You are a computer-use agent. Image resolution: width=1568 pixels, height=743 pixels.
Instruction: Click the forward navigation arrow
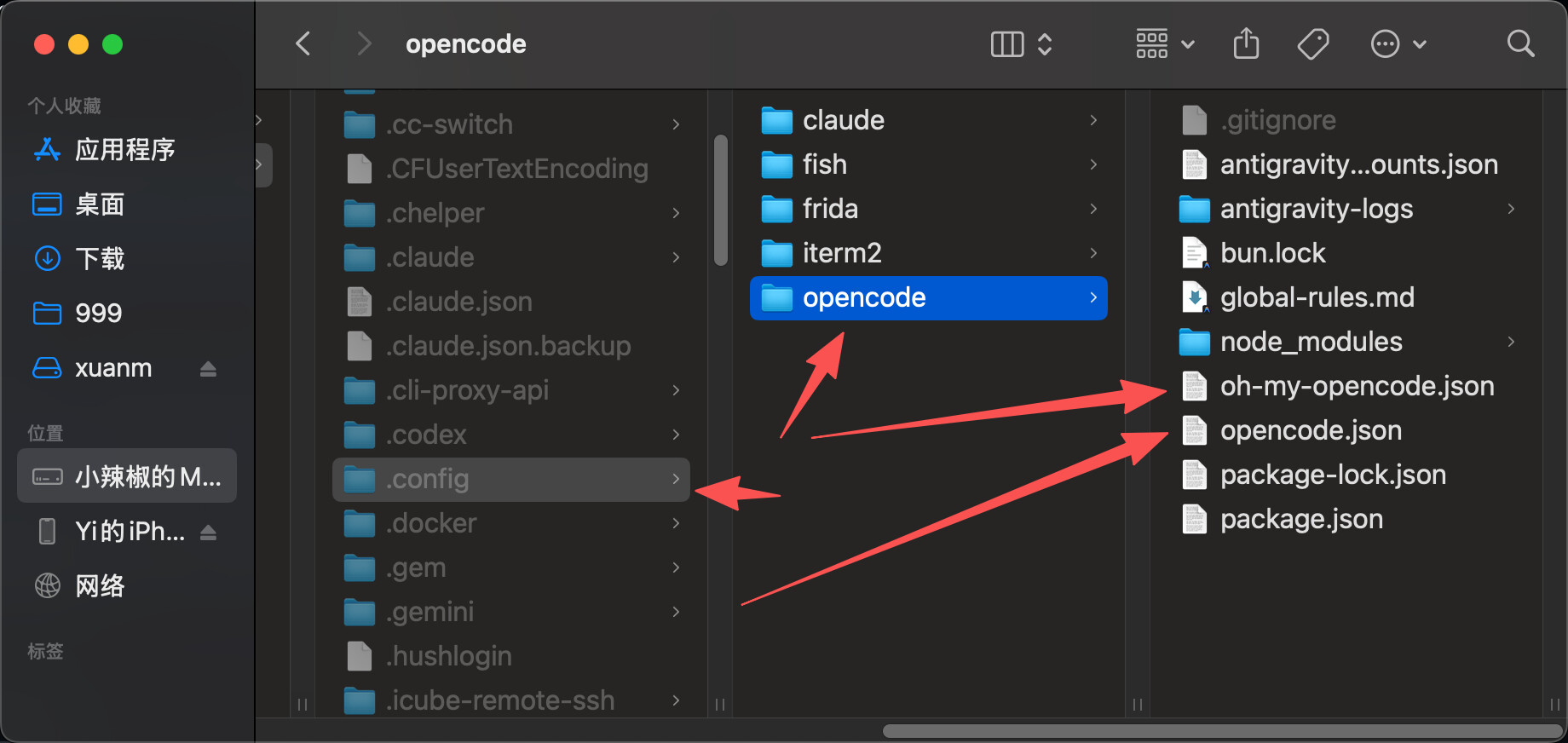(x=364, y=43)
